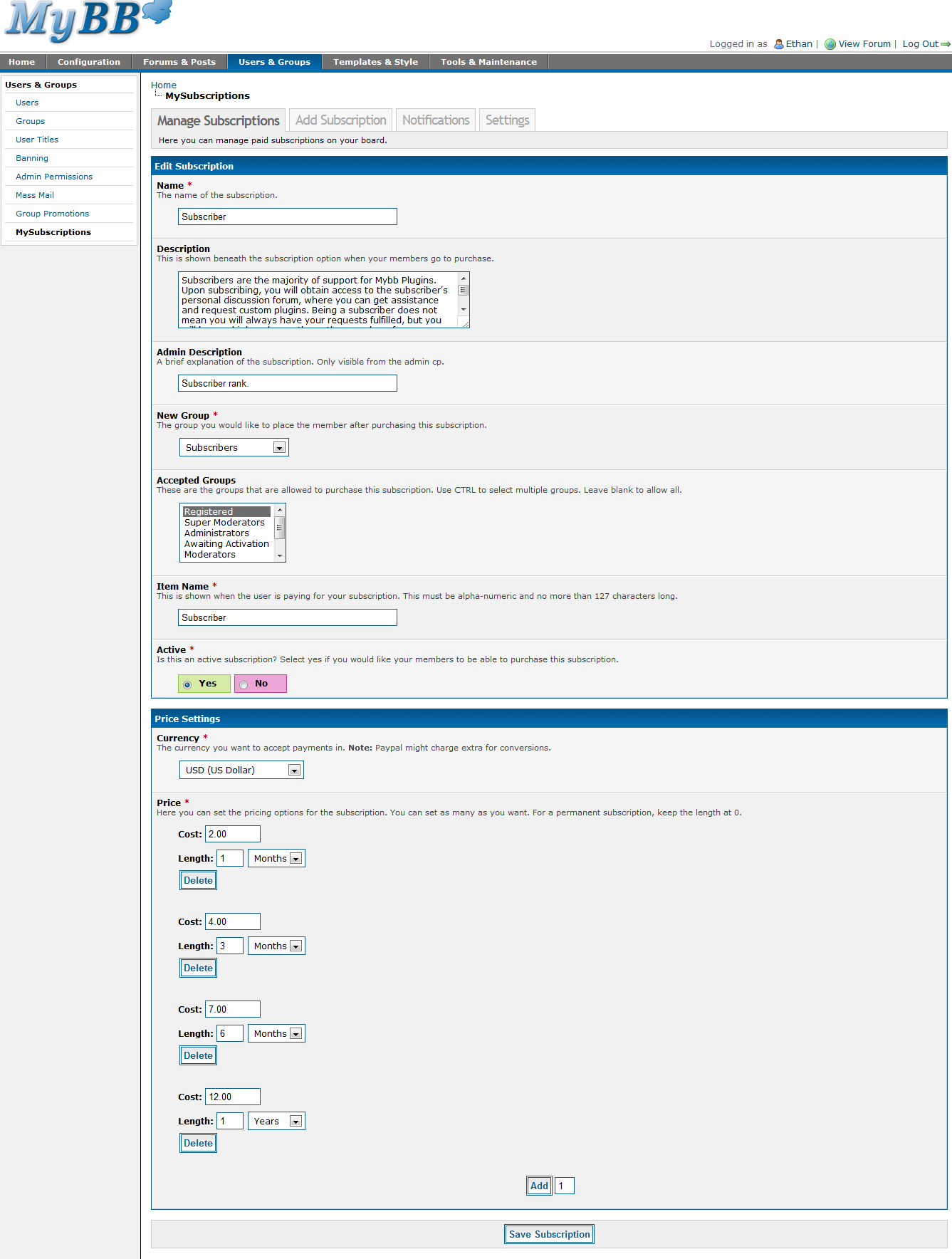The image size is (952, 1259).
Task: Open Banning in the sidebar
Action: point(32,158)
